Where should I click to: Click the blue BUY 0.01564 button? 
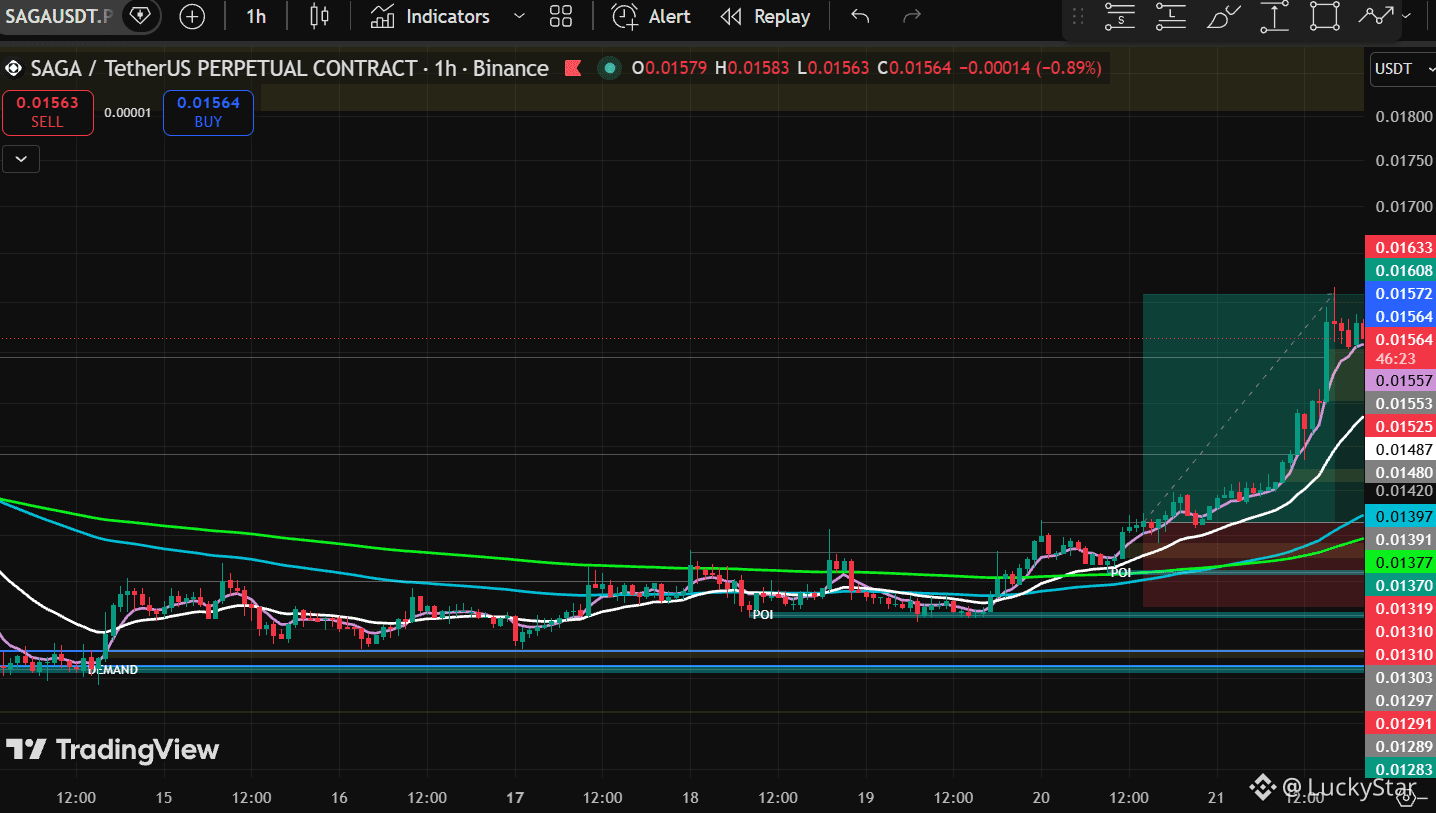[208, 112]
